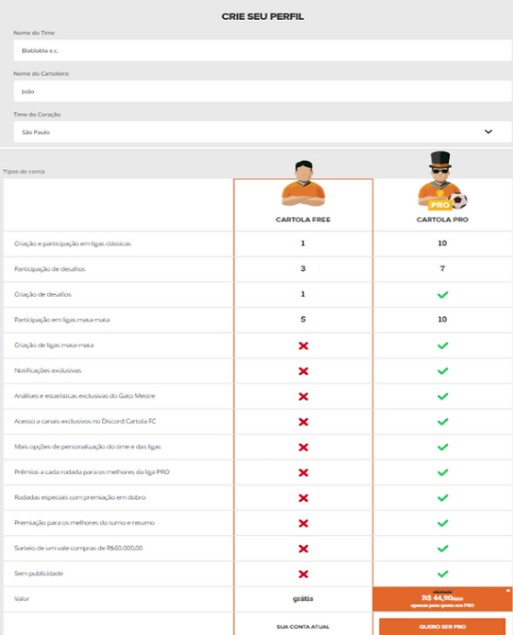Click the green check for Criação de desafios
This screenshot has height=635, width=513.
coord(443,294)
